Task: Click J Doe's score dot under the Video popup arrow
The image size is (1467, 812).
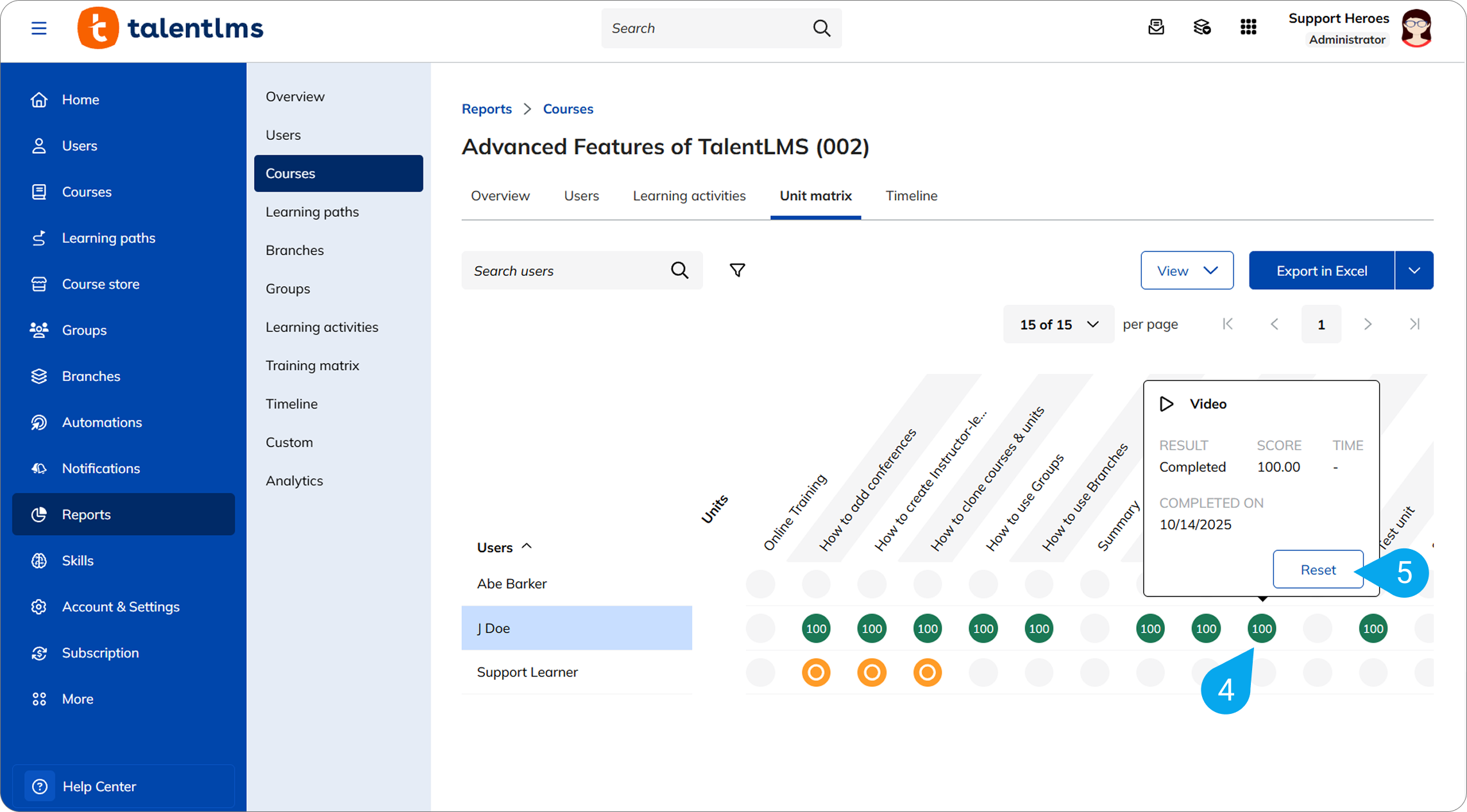Action: [1262, 629]
